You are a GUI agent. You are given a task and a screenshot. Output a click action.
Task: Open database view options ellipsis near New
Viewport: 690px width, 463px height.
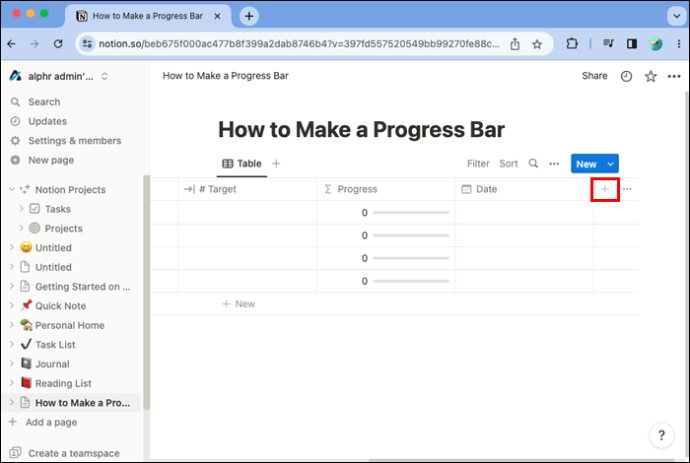(x=554, y=164)
